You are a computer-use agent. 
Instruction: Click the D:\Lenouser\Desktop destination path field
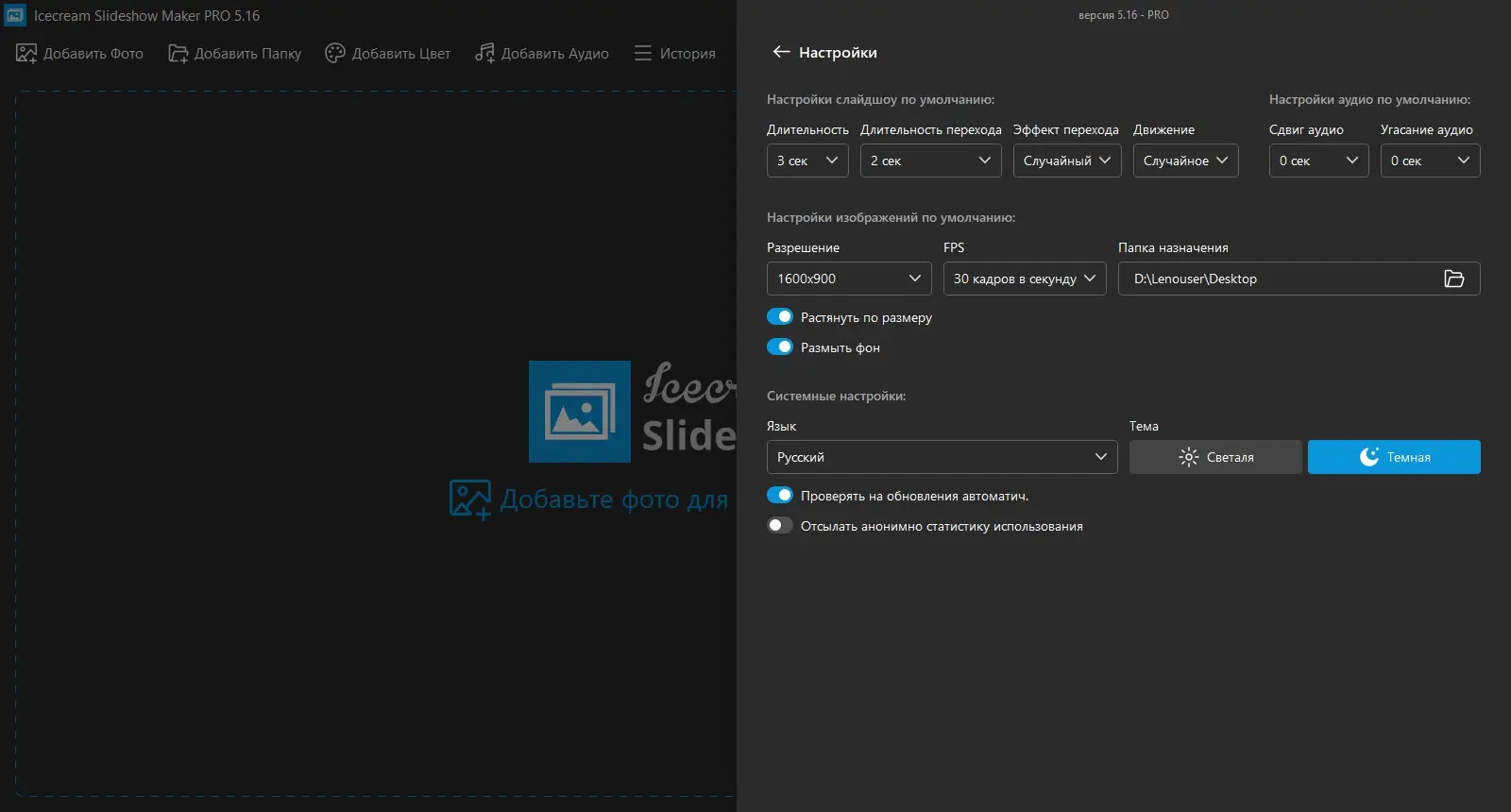(x=1299, y=279)
